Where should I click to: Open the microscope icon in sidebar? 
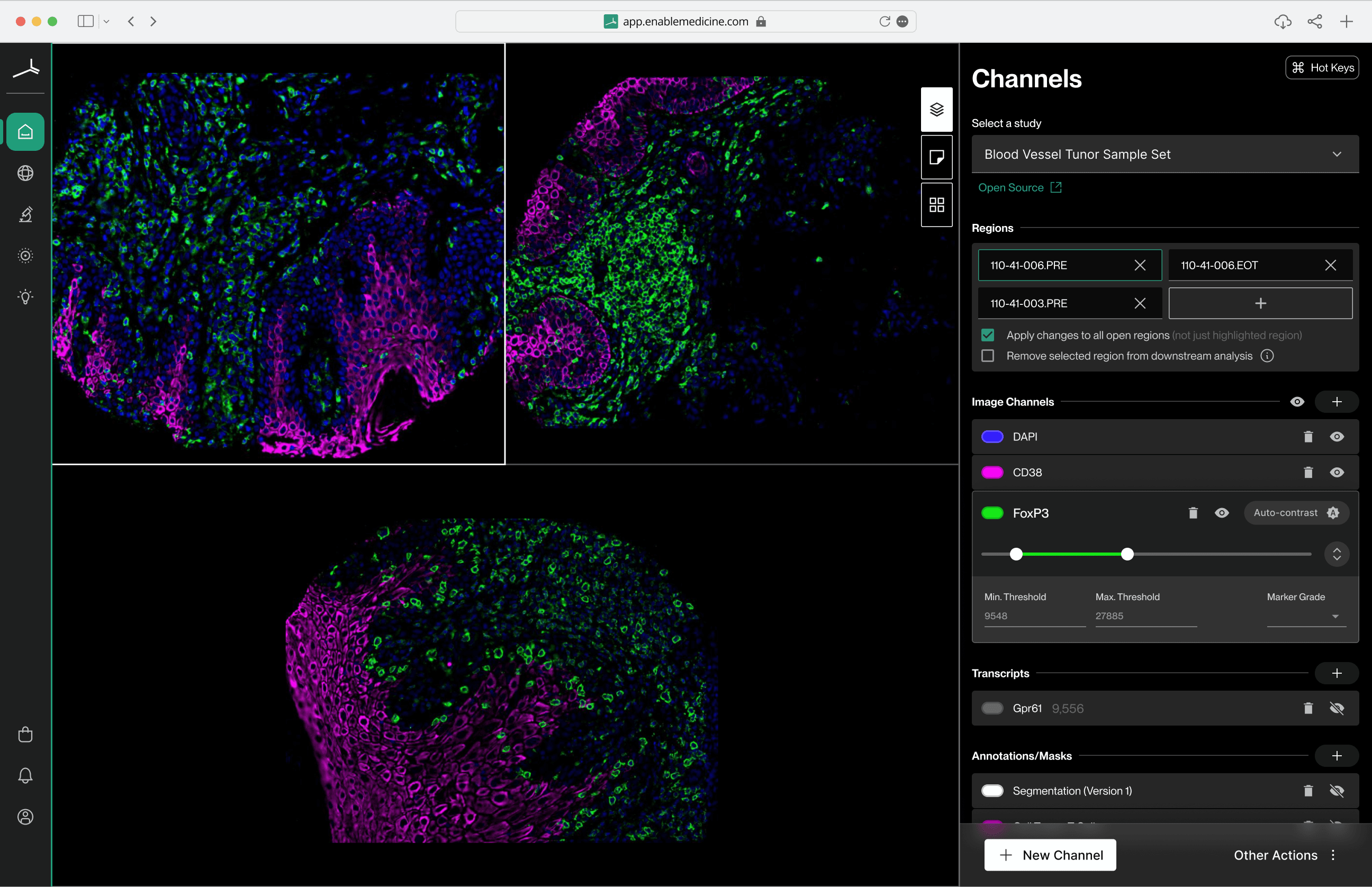25,214
